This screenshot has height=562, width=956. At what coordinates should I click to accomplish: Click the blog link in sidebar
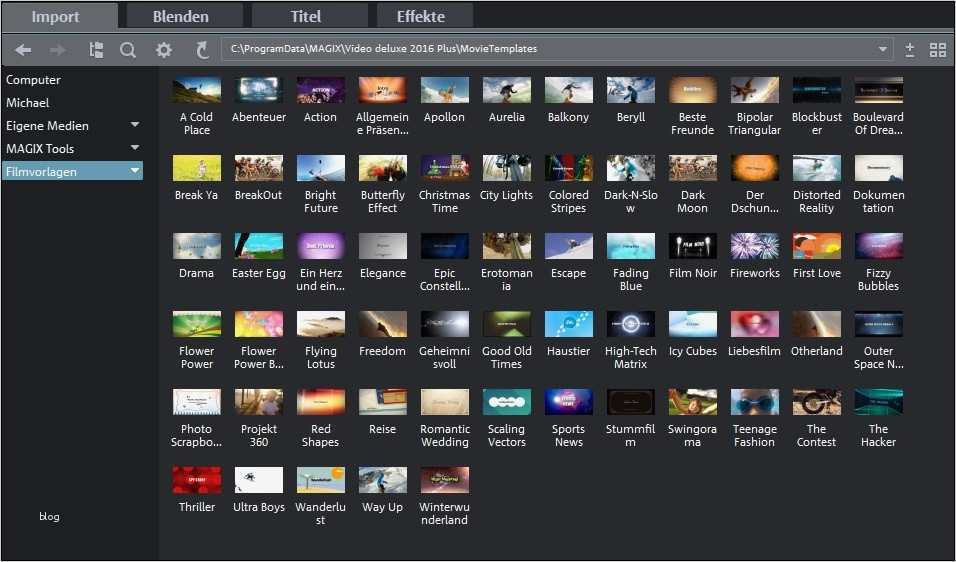49,516
